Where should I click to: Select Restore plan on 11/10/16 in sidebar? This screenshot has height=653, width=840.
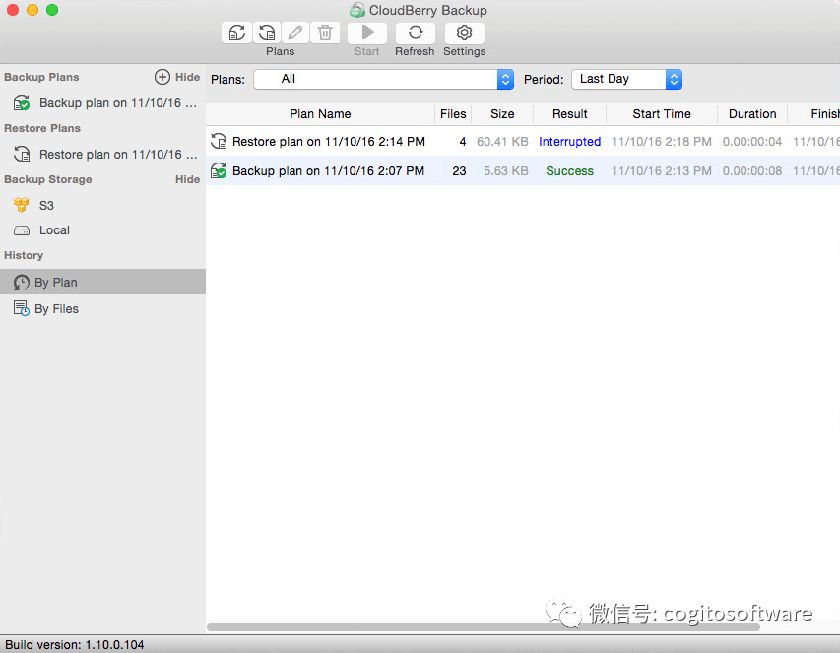click(103, 154)
